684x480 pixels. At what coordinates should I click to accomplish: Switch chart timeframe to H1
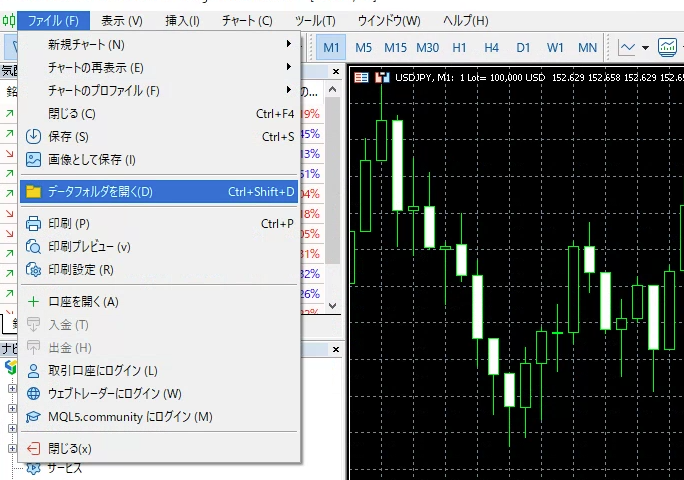[459, 47]
